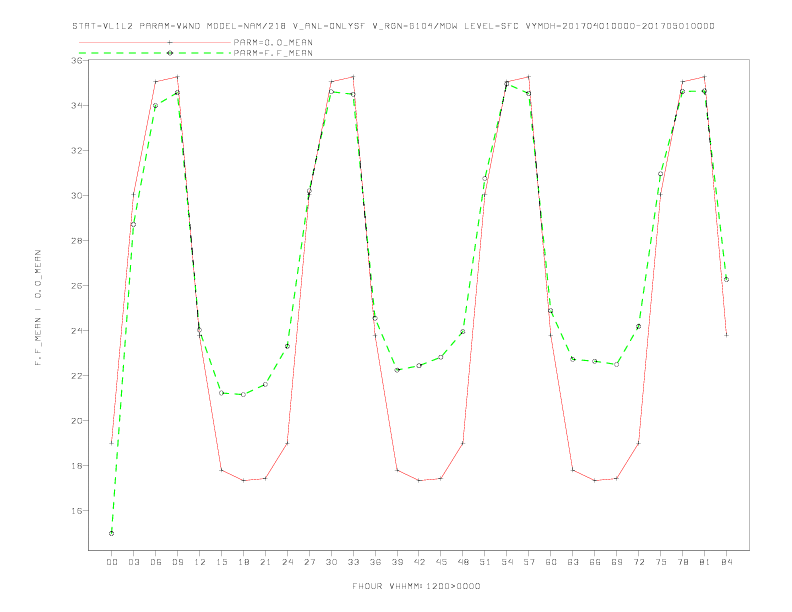The width and height of the screenshot is (792, 612).
Task: Click the green circle data point at hour 00
Action: 112,533
